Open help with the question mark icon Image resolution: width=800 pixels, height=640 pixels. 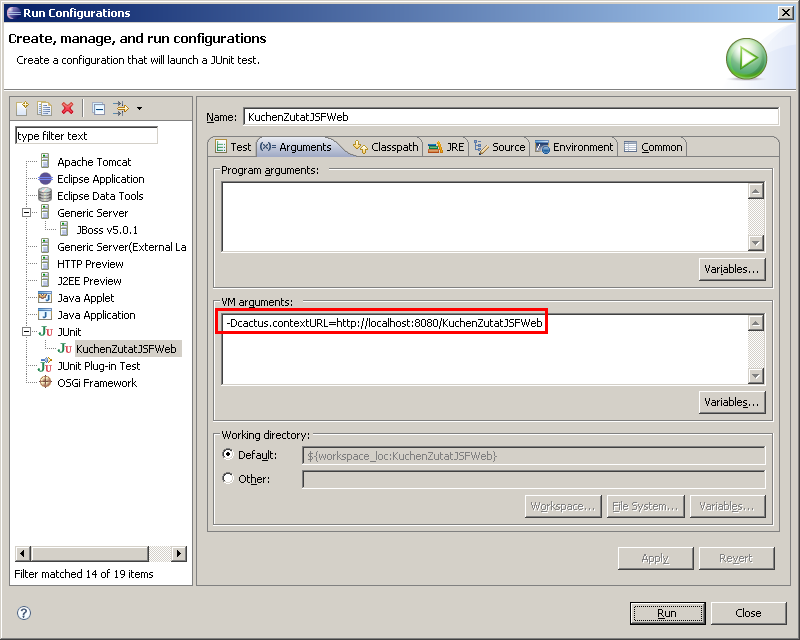24,613
